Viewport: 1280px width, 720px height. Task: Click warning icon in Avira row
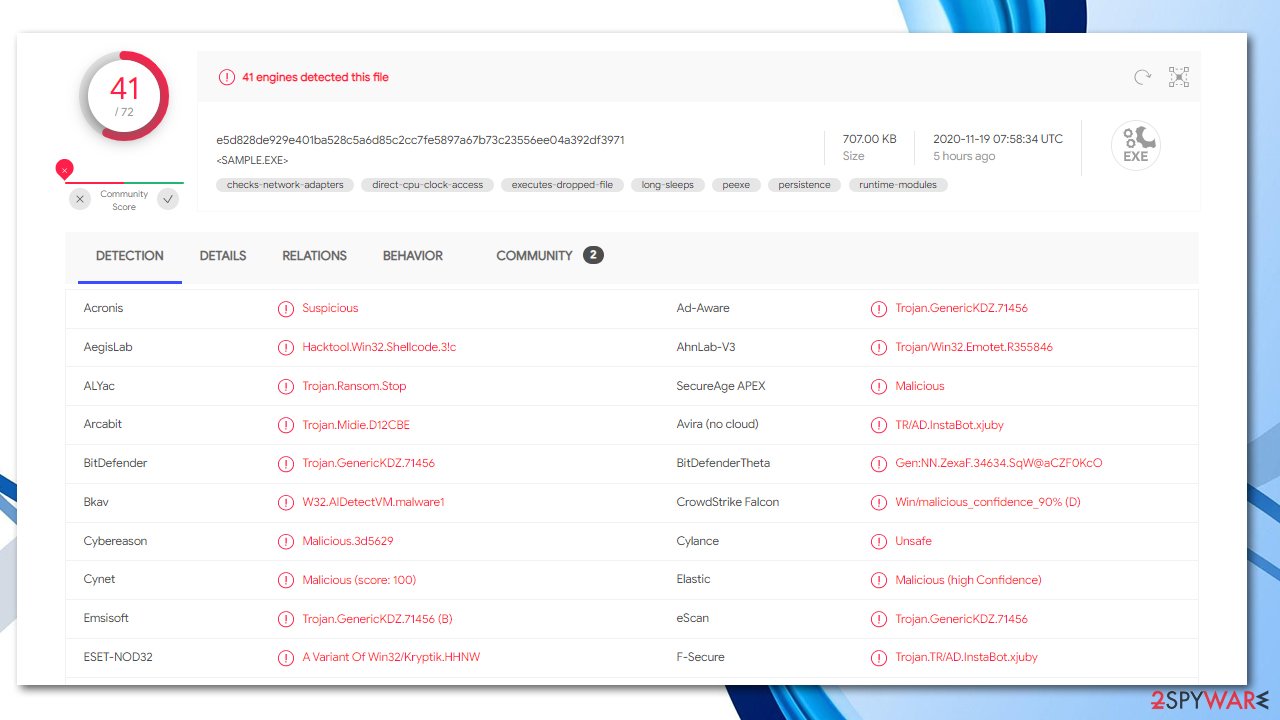[879, 425]
